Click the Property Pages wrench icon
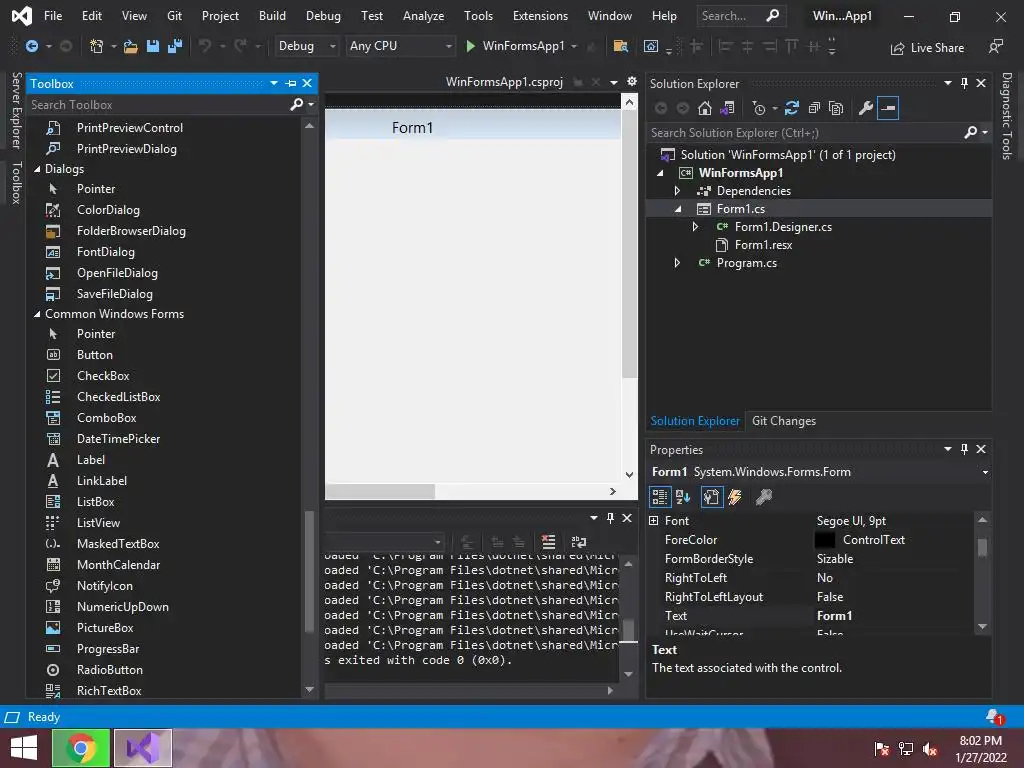 (763, 498)
